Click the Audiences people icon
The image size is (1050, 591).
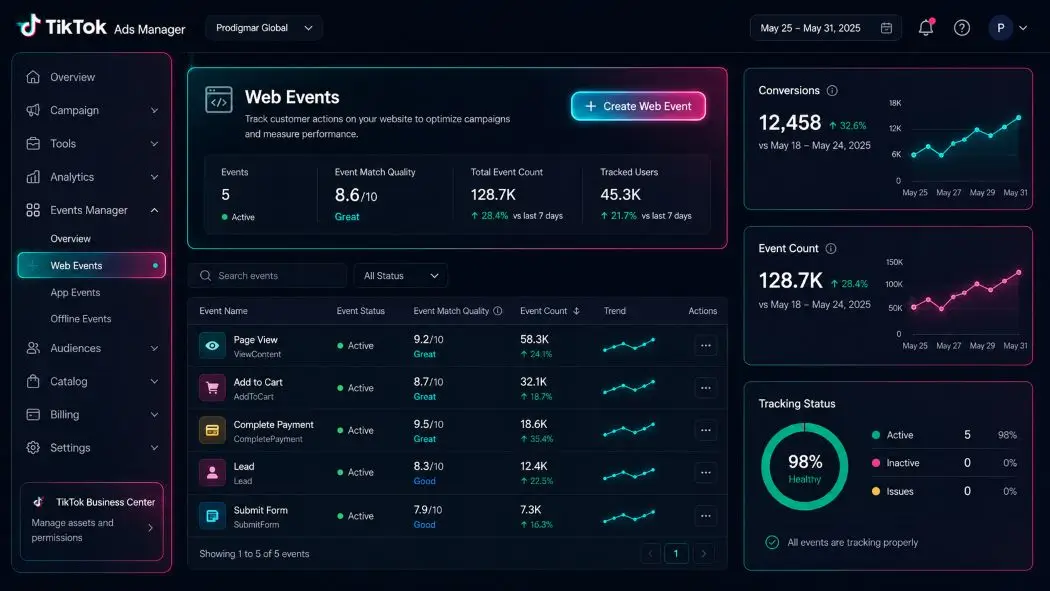(33, 348)
